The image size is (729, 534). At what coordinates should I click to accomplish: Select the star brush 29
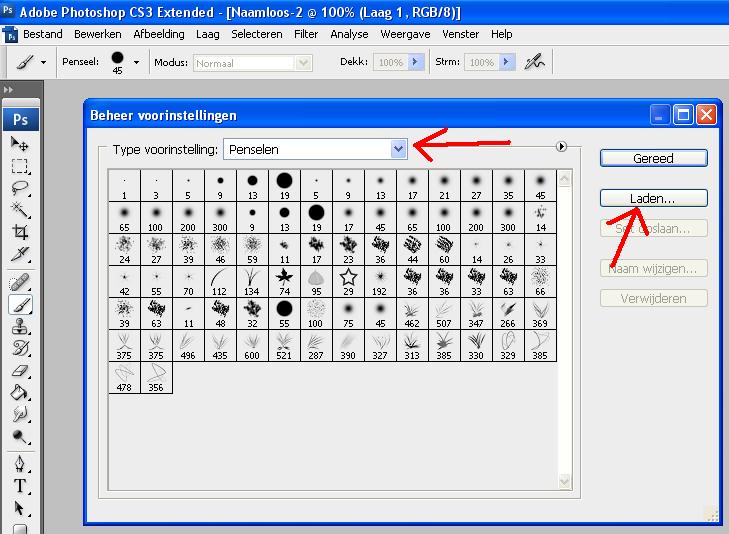[x=348, y=282]
